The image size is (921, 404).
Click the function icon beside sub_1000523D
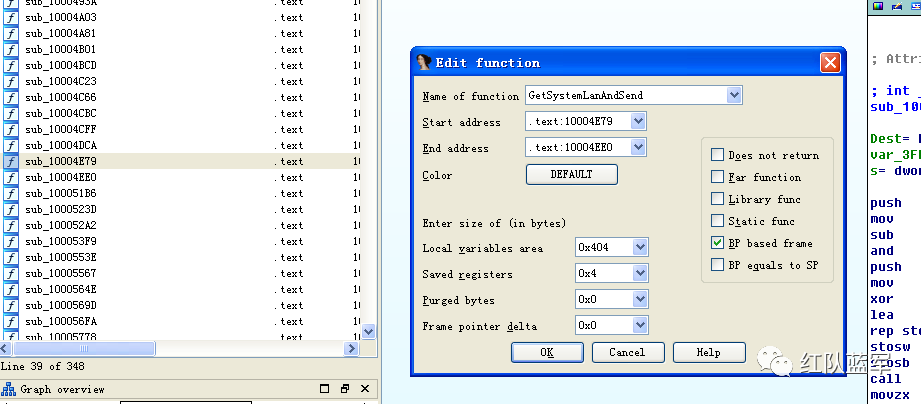(11, 210)
